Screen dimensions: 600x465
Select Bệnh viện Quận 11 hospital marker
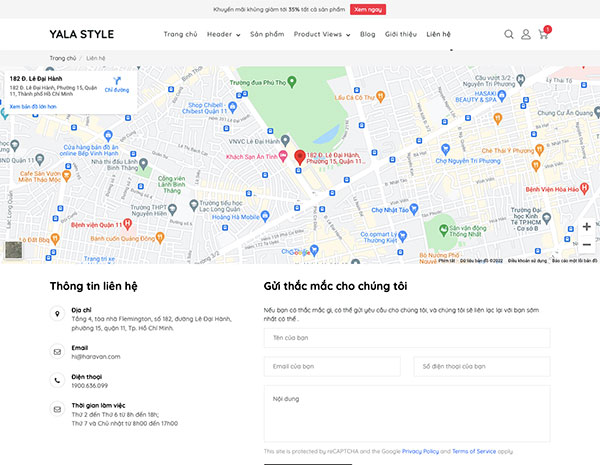tap(128, 224)
